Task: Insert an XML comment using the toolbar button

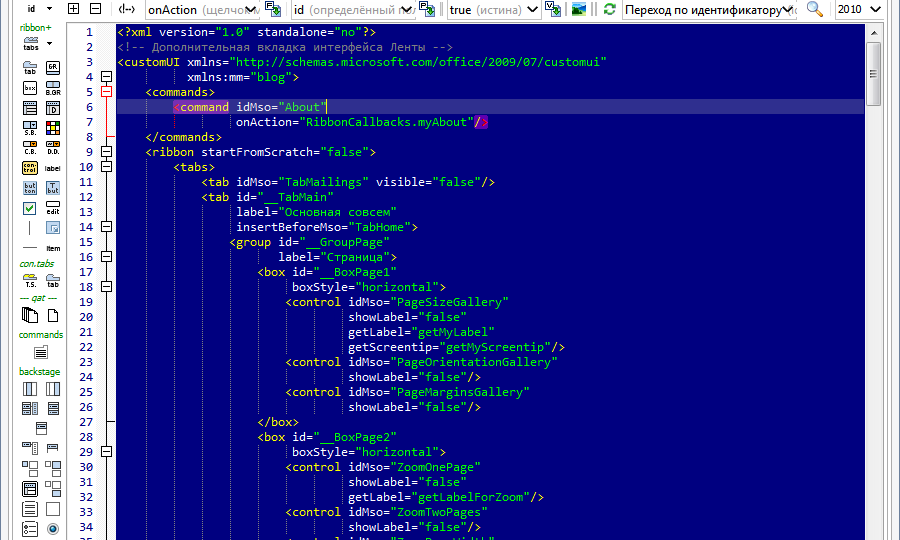Action: tap(126, 9)
